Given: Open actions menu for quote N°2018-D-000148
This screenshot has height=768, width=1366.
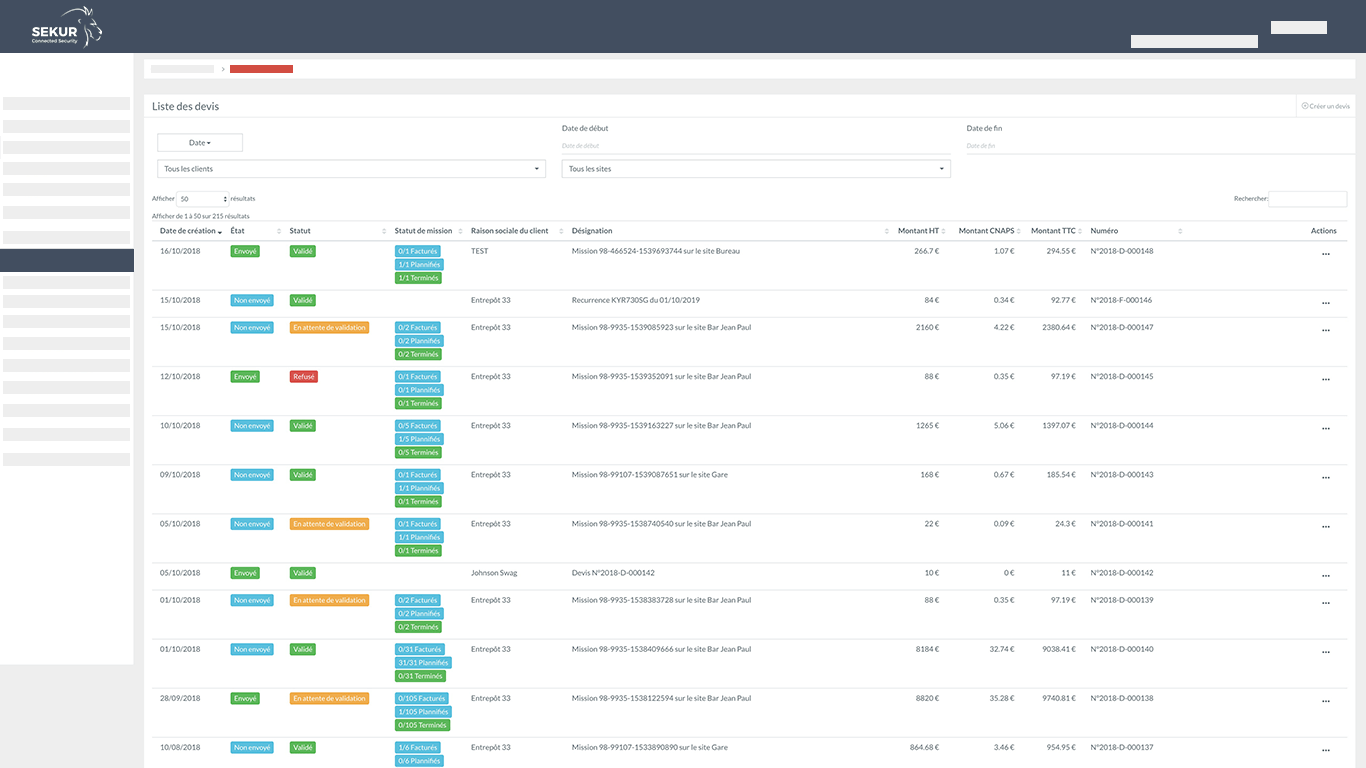Looking at the screenshot, I should (x=1326, y=254).
